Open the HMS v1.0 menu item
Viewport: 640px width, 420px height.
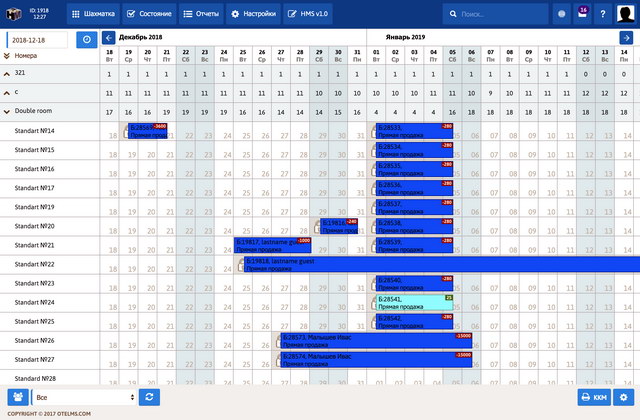(308, 14)
